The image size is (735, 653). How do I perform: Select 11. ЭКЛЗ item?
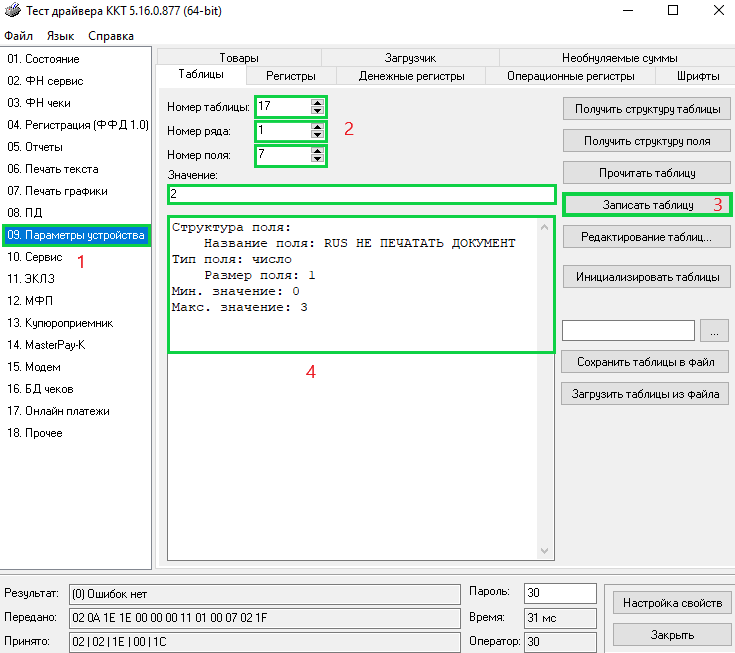coord(30,279)
